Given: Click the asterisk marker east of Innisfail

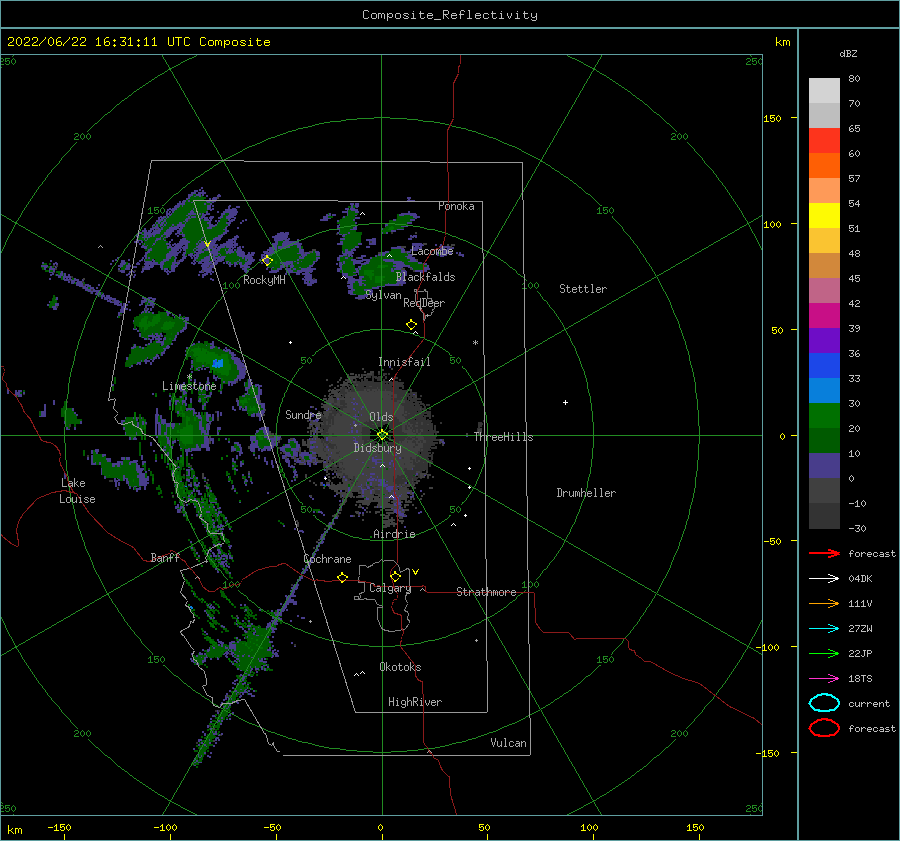Looking at the screenshot, I should 475,343.
